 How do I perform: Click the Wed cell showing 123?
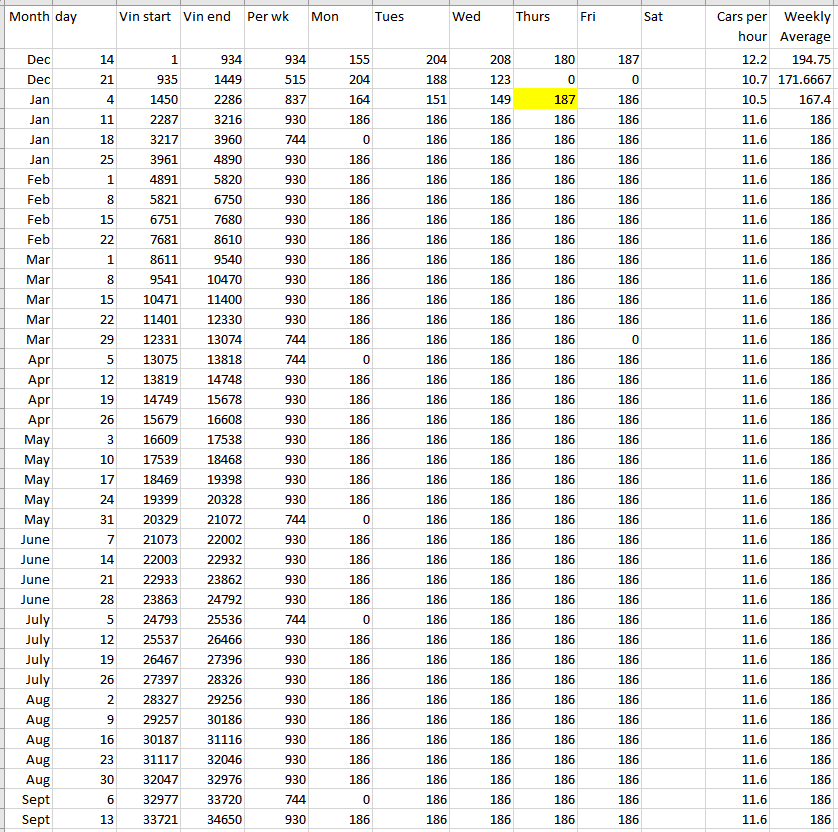pyautogui.click(x=481, y=80)
